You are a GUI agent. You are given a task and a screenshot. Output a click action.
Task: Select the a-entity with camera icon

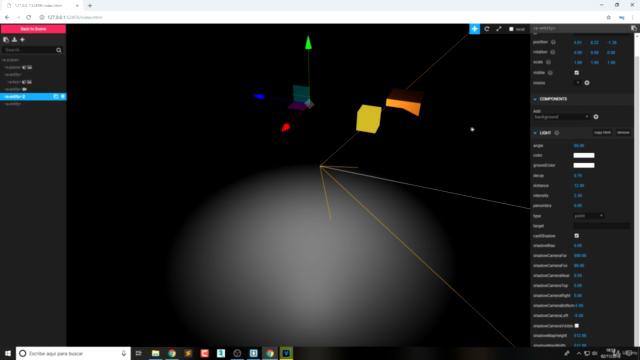pos(33,89)
